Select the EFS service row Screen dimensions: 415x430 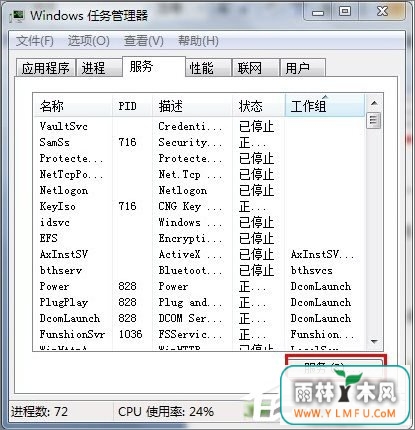(199, 238)
